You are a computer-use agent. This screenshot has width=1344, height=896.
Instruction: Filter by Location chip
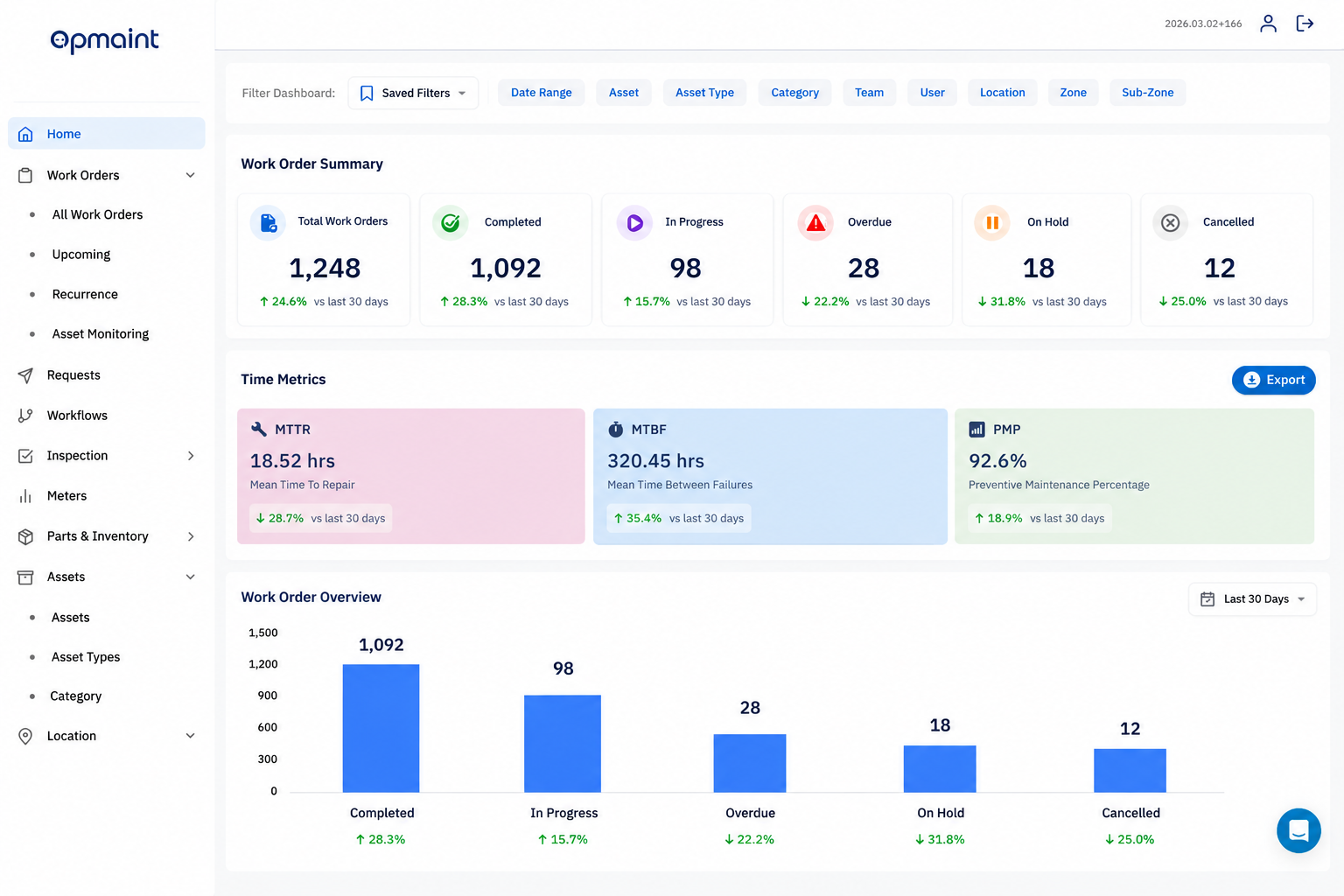pyautogui.click(x=1002, y=93)
